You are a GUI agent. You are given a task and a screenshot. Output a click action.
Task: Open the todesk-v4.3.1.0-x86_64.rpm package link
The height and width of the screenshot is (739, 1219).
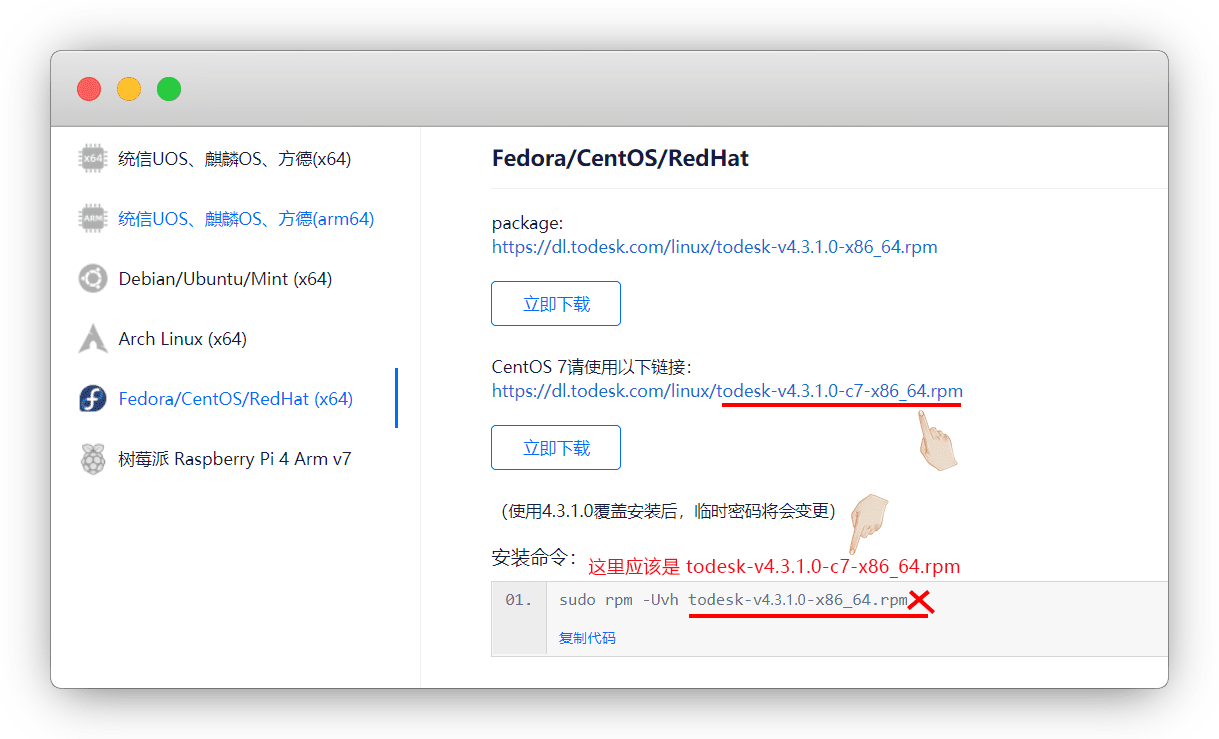pos(715,247)
